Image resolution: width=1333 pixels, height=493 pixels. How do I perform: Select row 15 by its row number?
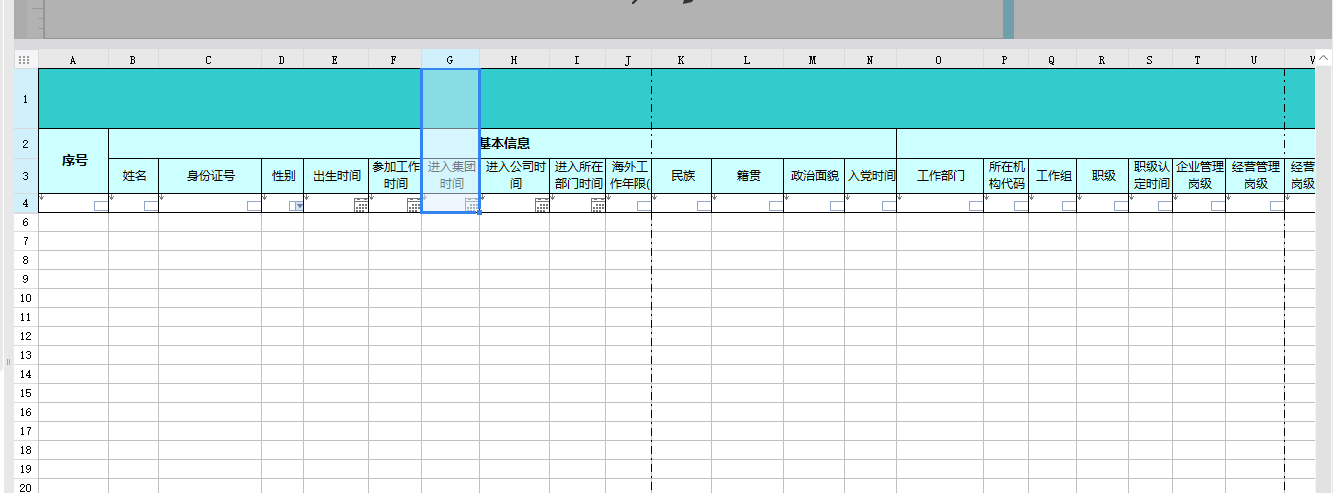click(25, 393)
